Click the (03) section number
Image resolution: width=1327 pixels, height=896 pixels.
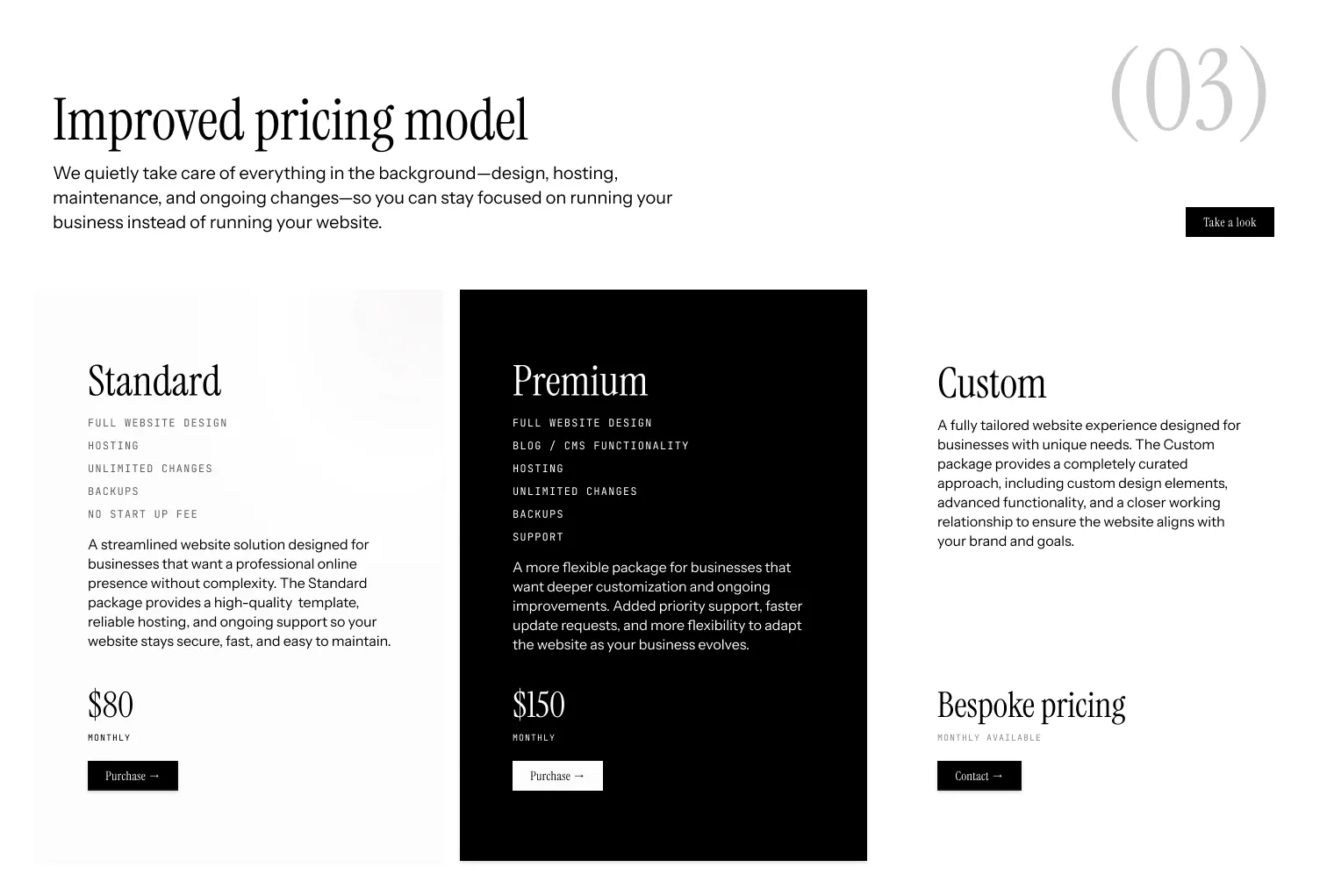1188,93
